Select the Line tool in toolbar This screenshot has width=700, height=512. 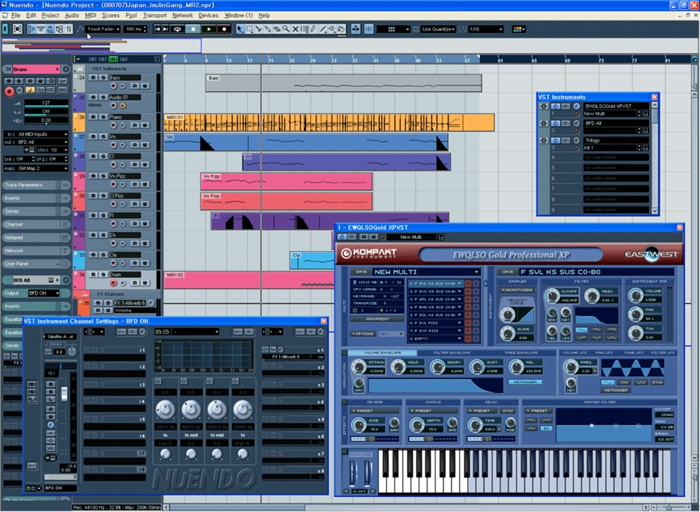(x=323, y=29)
